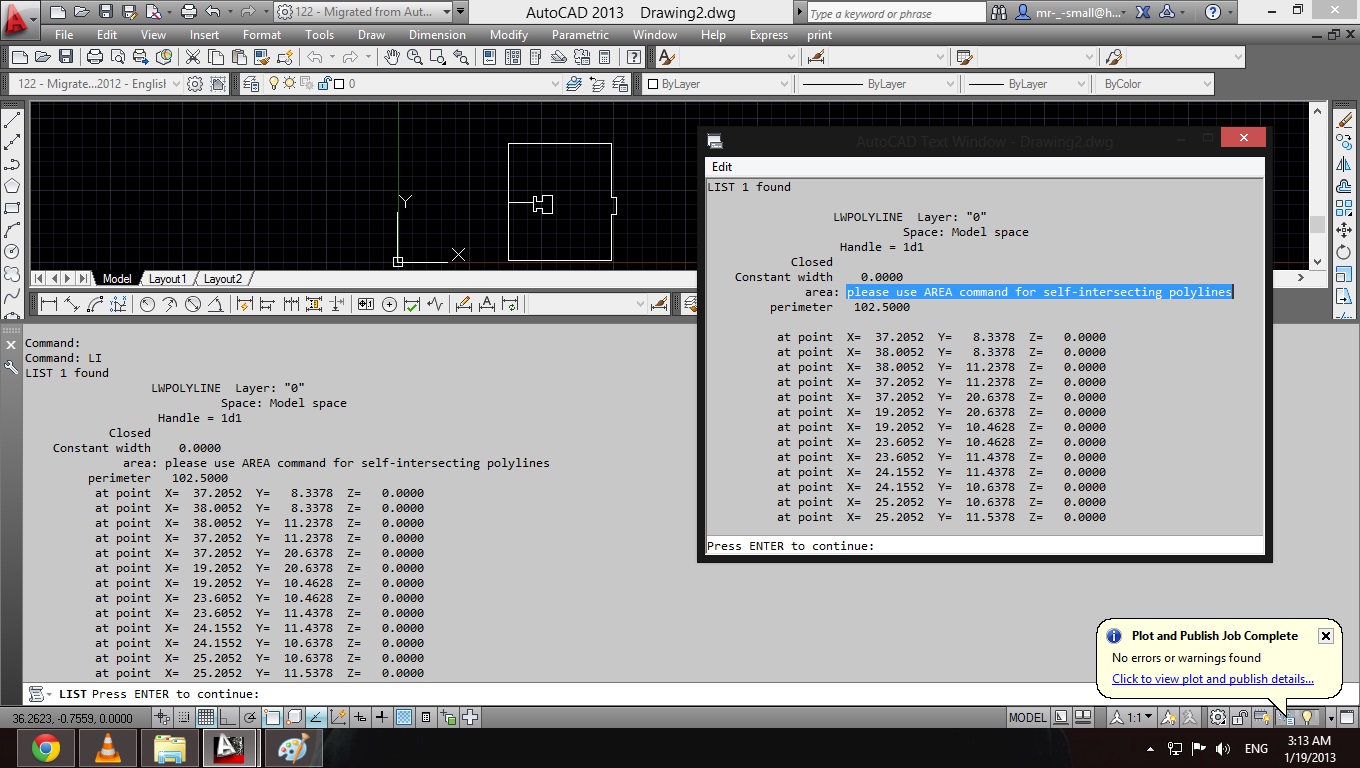
Task: Click the command line input field
Action: [690, 694]
